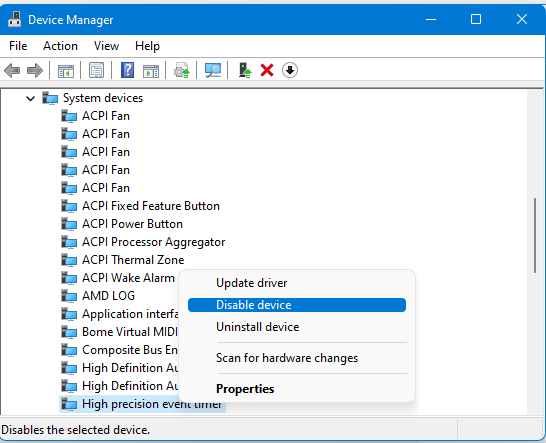Click the red X Uninstall device icon
This screenshot has width=546, height=443.
(x=267, y=70)
